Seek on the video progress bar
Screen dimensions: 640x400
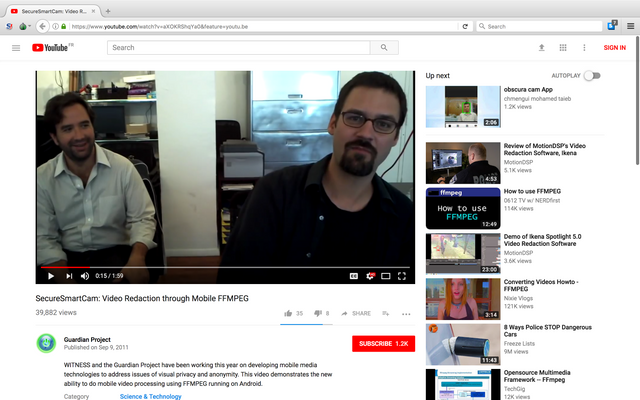click(225, 267)
